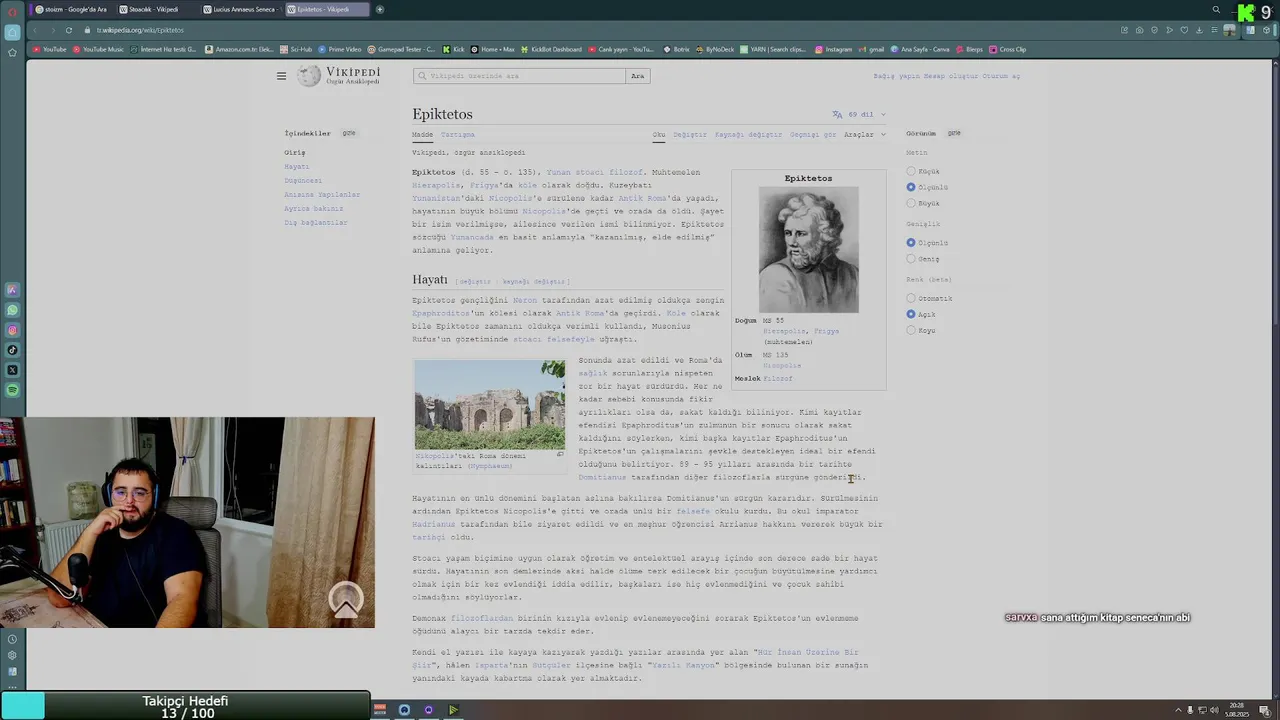Image resolution: width=1280 pixels, height=720 pixels.
Task: Open the Opera menu logo icon
Action: tap(12, 11)
